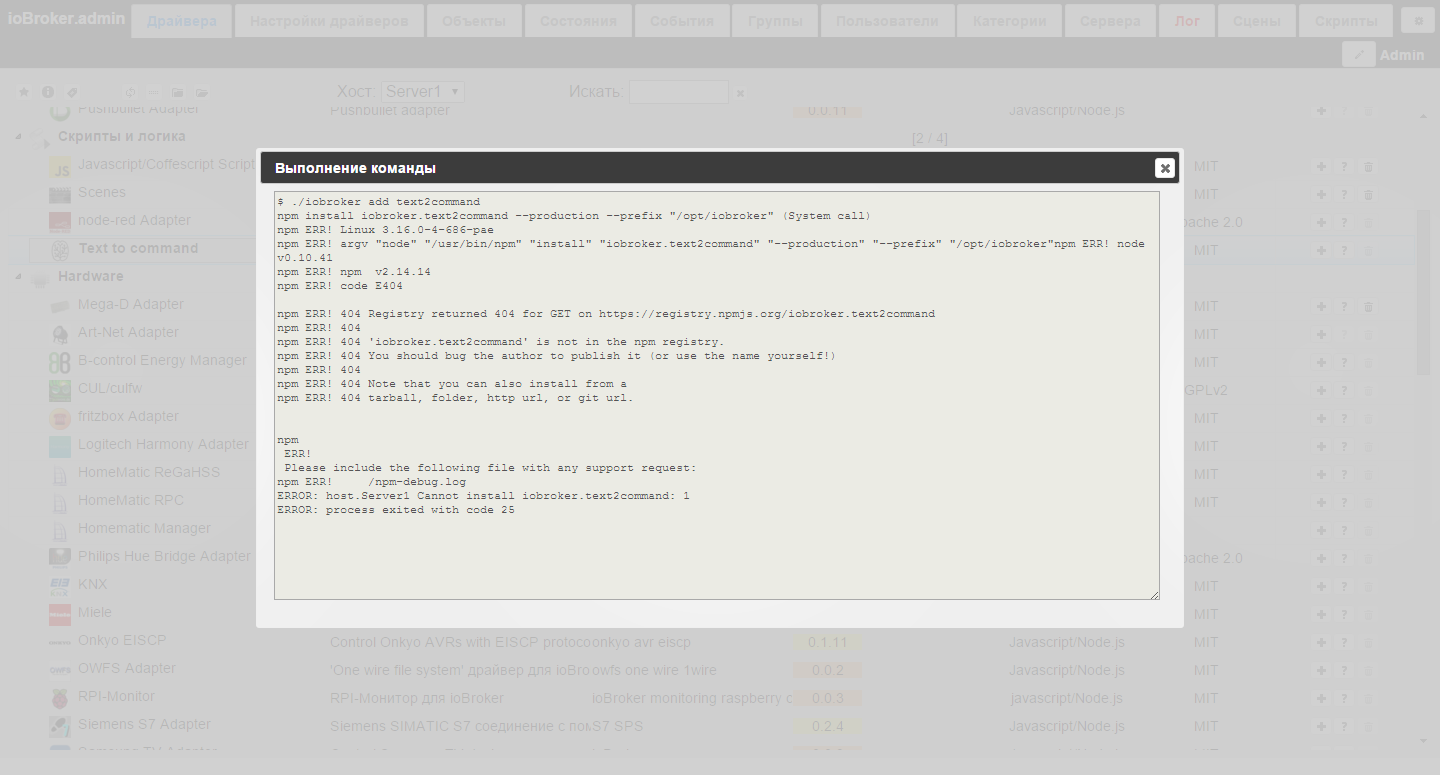1440x775 pixels.
Task: Delete the Javascript/Coffescript adapter via trash icon
Action: pos(1369,166)
